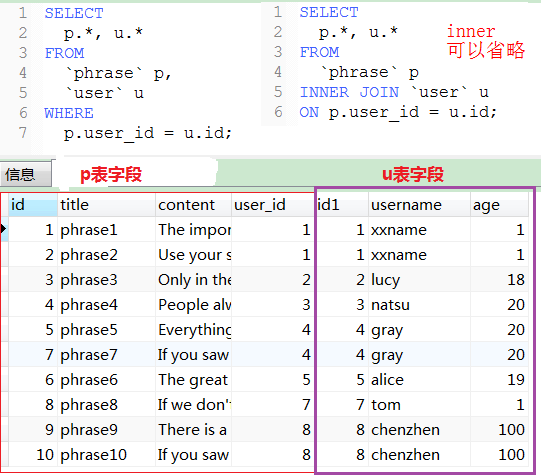Viewport: 541px width, 476px height.
Task: Select the id1 column header
Action: pyautogui.click(x=342, y=205)
